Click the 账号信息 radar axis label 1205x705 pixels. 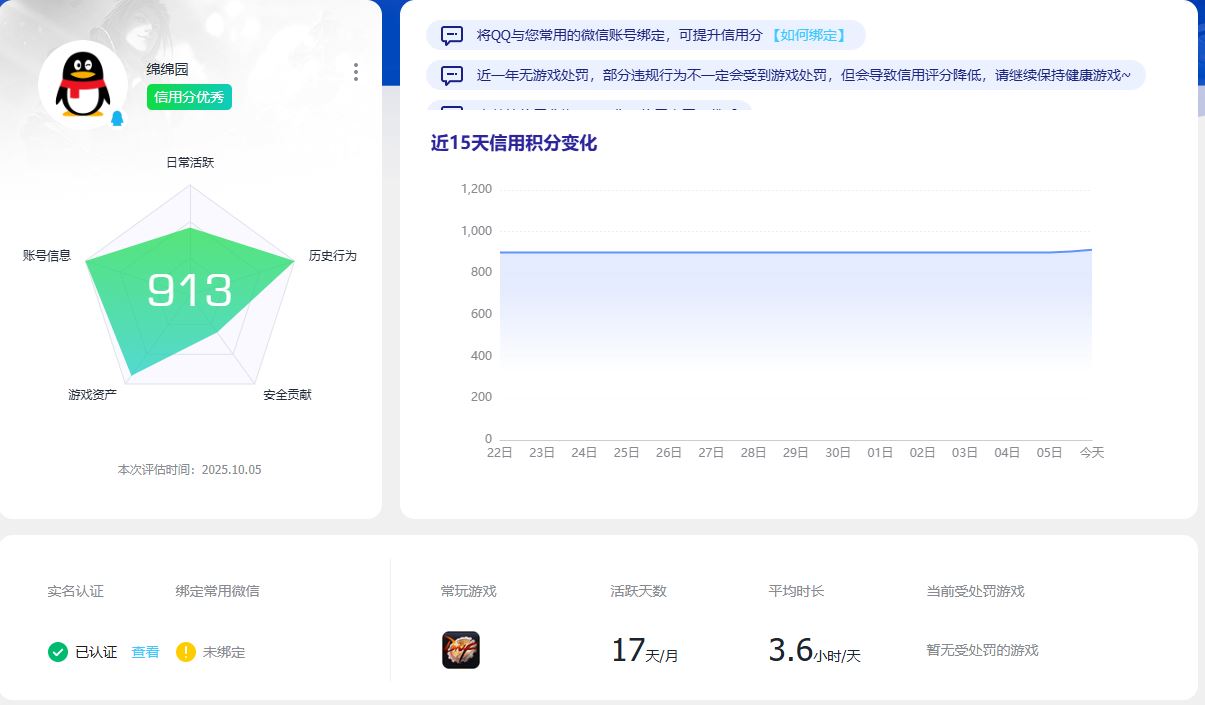47,256
